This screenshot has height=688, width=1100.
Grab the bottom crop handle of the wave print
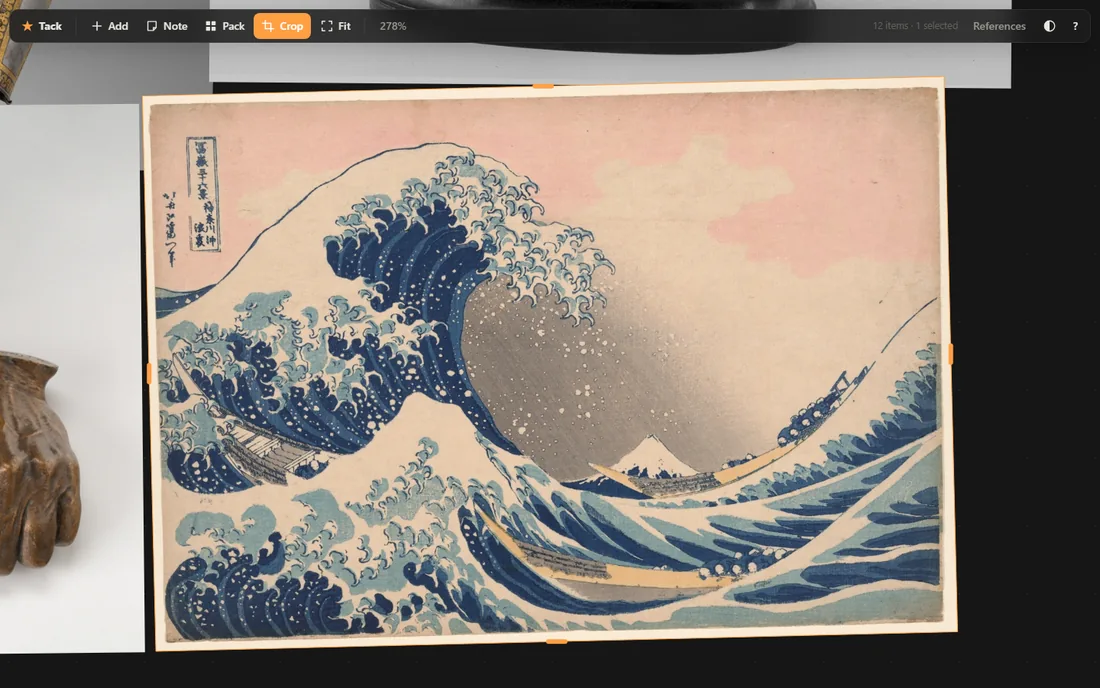pyautogui.click(x=556, y=641)
